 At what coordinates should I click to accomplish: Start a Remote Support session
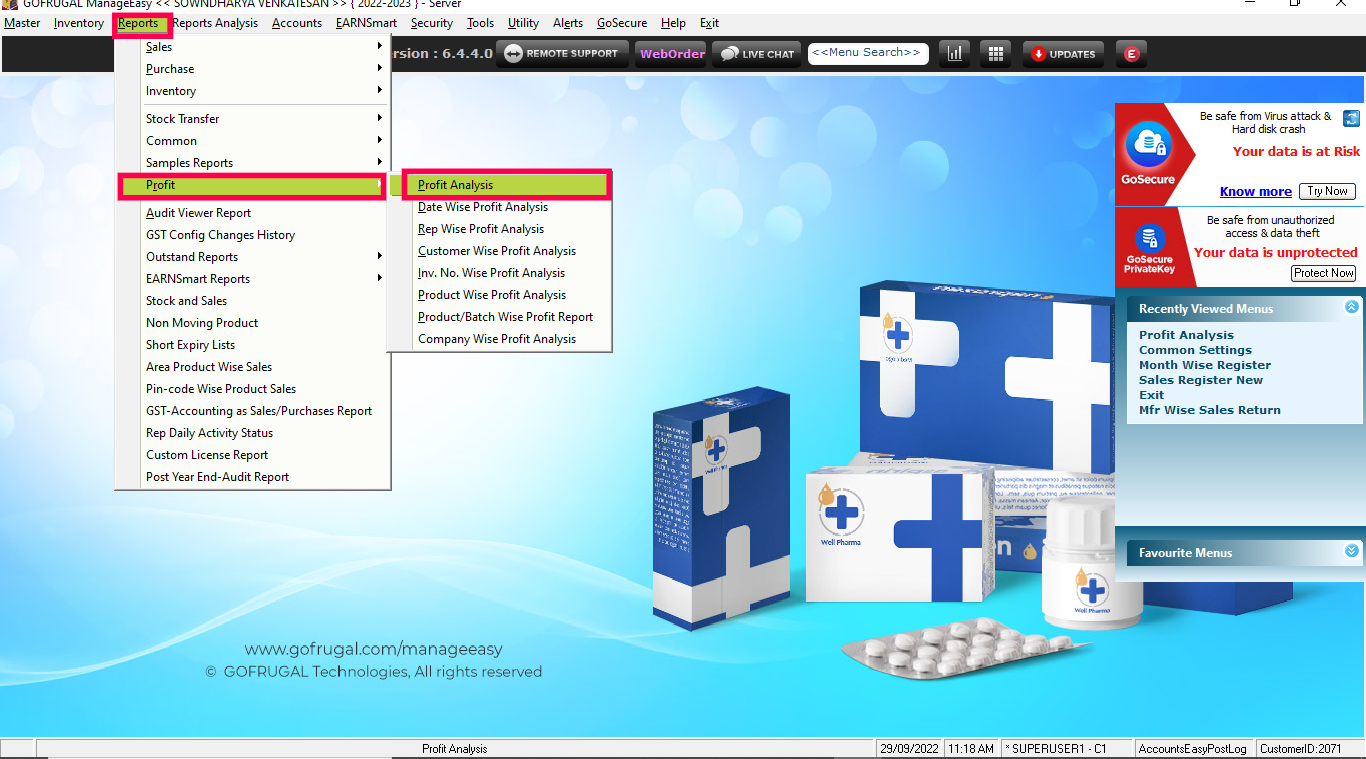[x=562, y=54]
